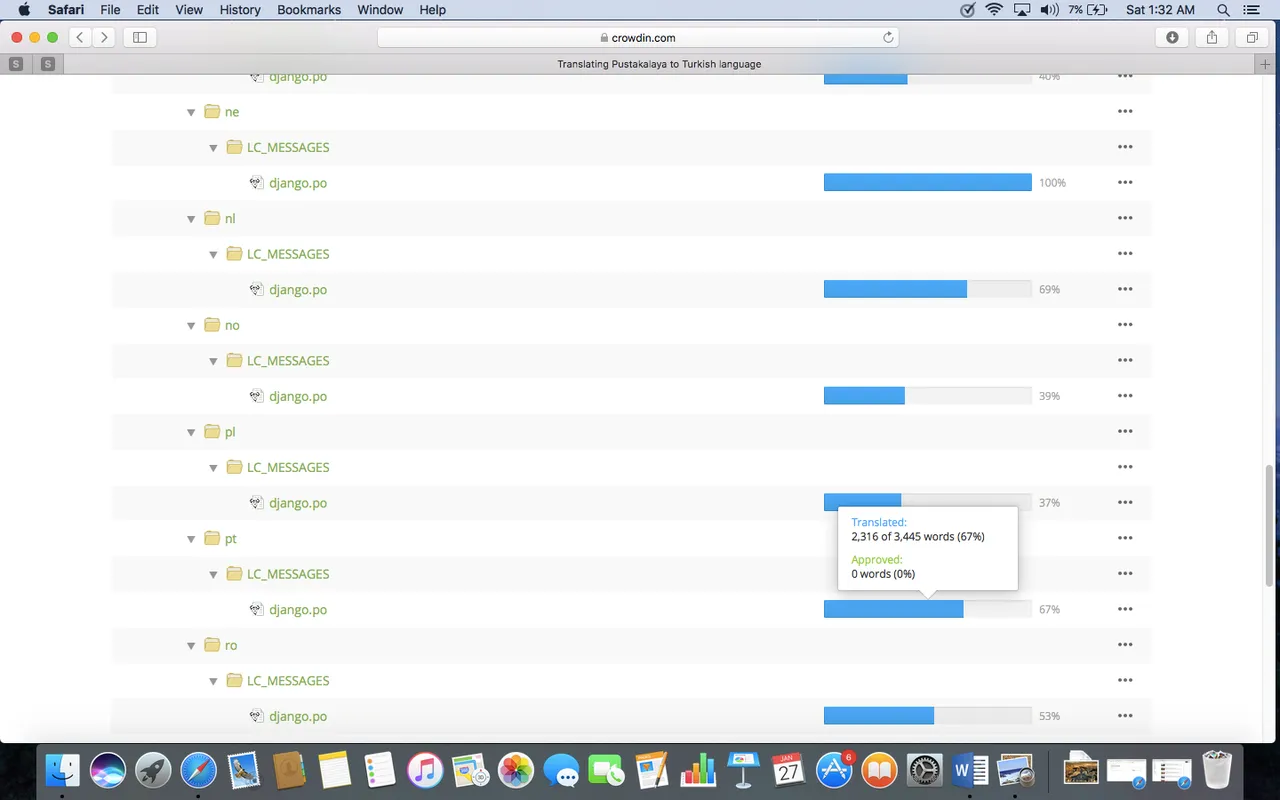
Task: Click the page vertical scrollbar
Action: tap(1270, 526)
